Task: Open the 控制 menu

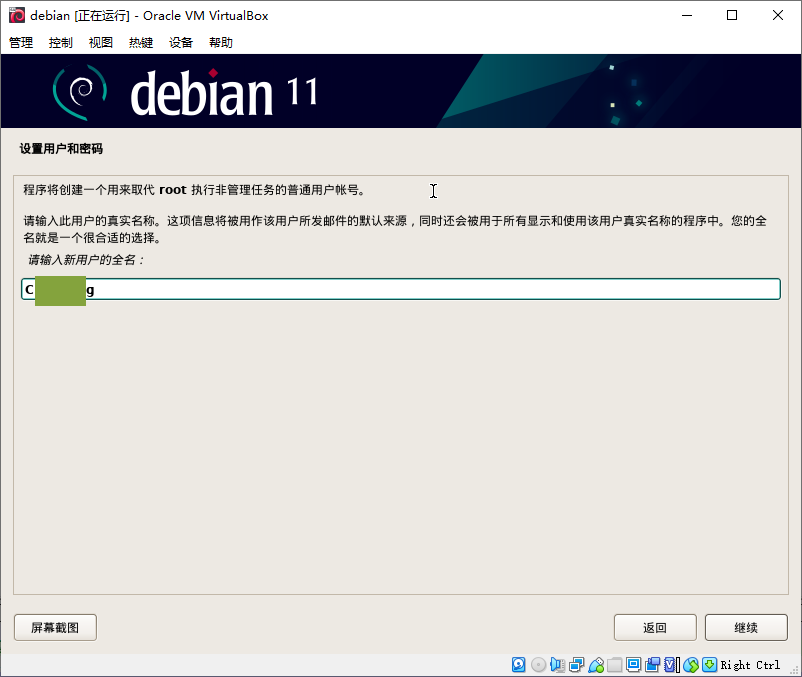Action: click(x=61, y=42)
